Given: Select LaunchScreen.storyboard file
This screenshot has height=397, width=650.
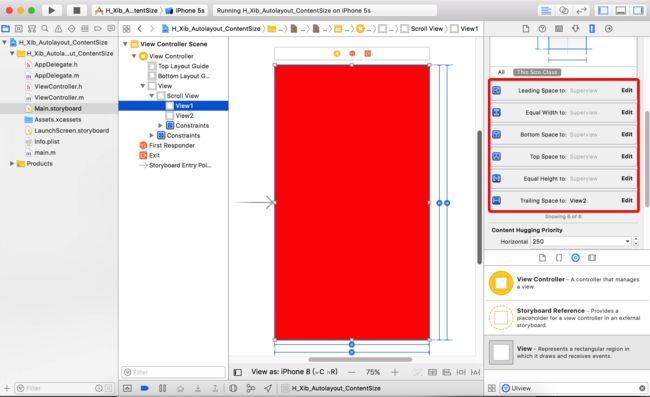Looking at the screenshot, I should coord(71,131).
